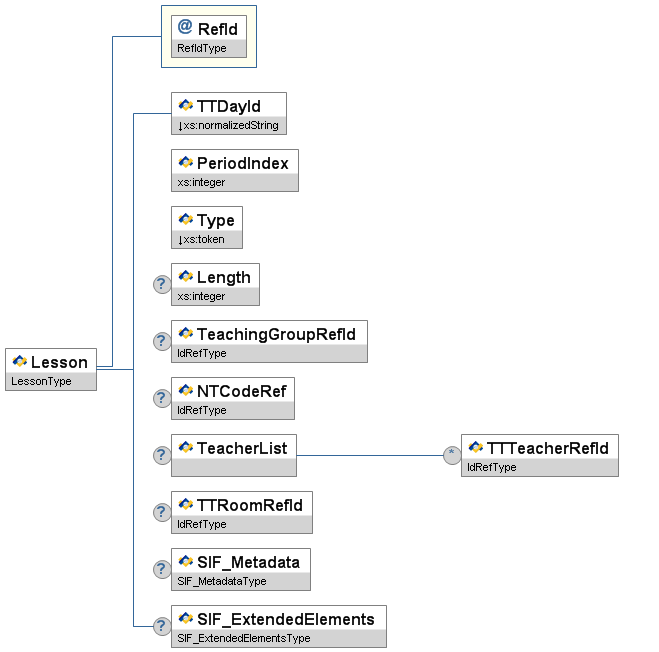Click the asterisk multiplicity marker before TTTeacherRefId
This screenshot has height=652, width=659.
coord(452,455)
